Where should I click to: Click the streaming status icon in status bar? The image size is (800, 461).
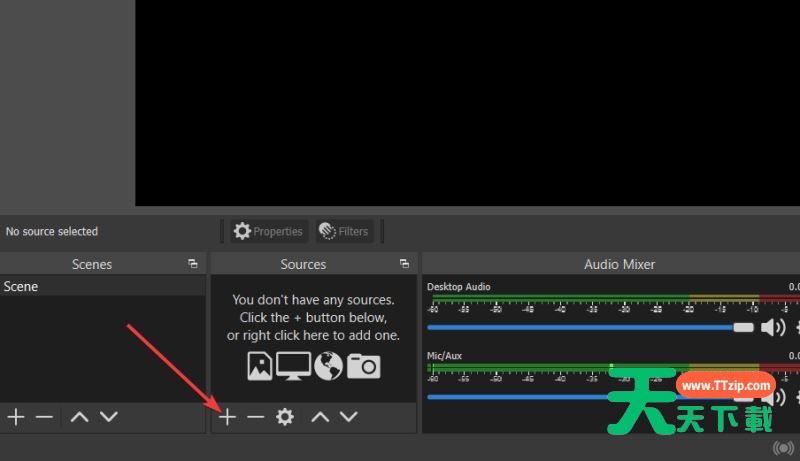tap(787, 448)
